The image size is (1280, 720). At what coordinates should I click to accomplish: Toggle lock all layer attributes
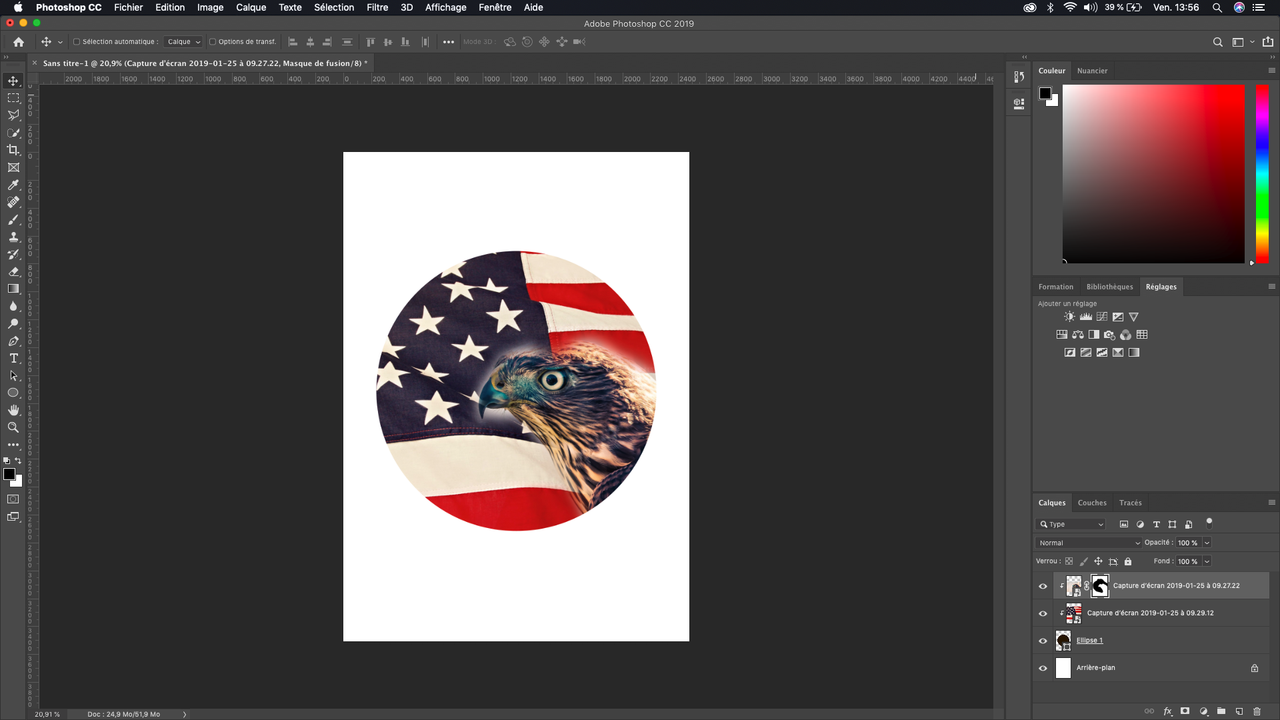click(x=1128, y=561)
